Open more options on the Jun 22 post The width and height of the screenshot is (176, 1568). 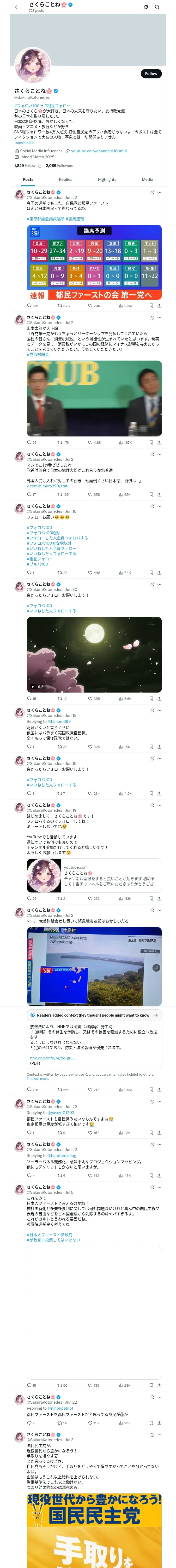coord(160,192)
